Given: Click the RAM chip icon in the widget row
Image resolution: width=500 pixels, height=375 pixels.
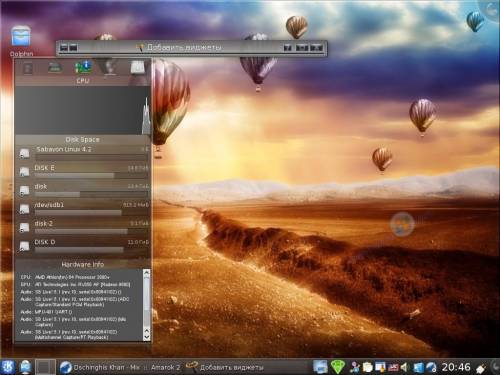Looking at the screenshot, I should point(55,68).
